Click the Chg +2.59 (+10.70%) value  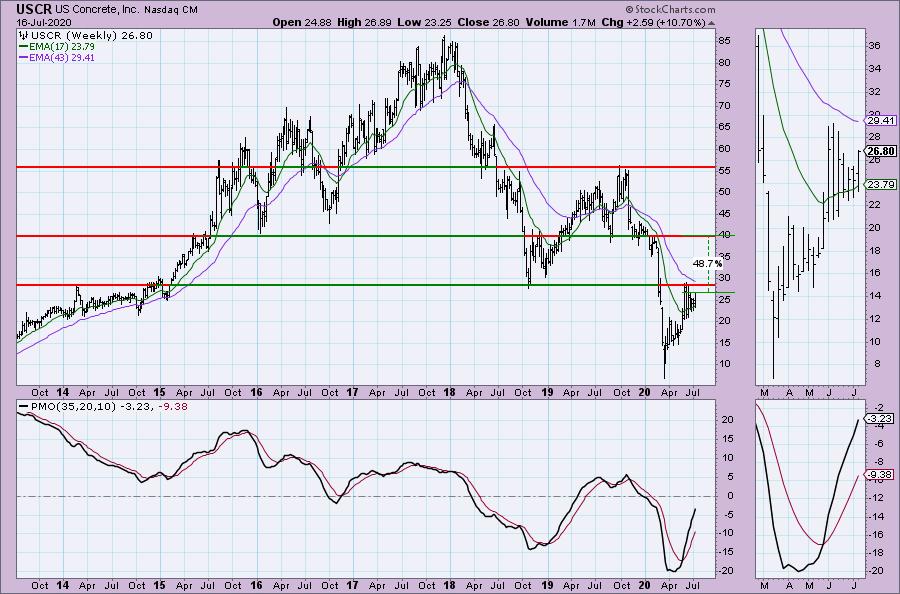coord(653,22)
